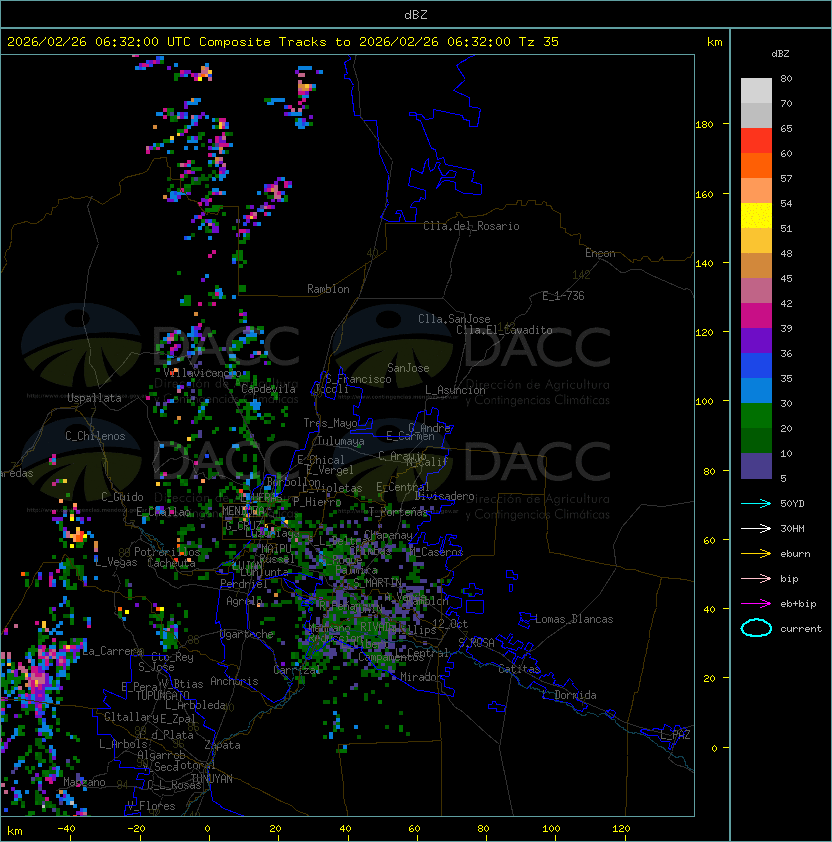832x842 pixels.
Task: Click the 'Cacheuta' map label
Action: pos(171,563)
